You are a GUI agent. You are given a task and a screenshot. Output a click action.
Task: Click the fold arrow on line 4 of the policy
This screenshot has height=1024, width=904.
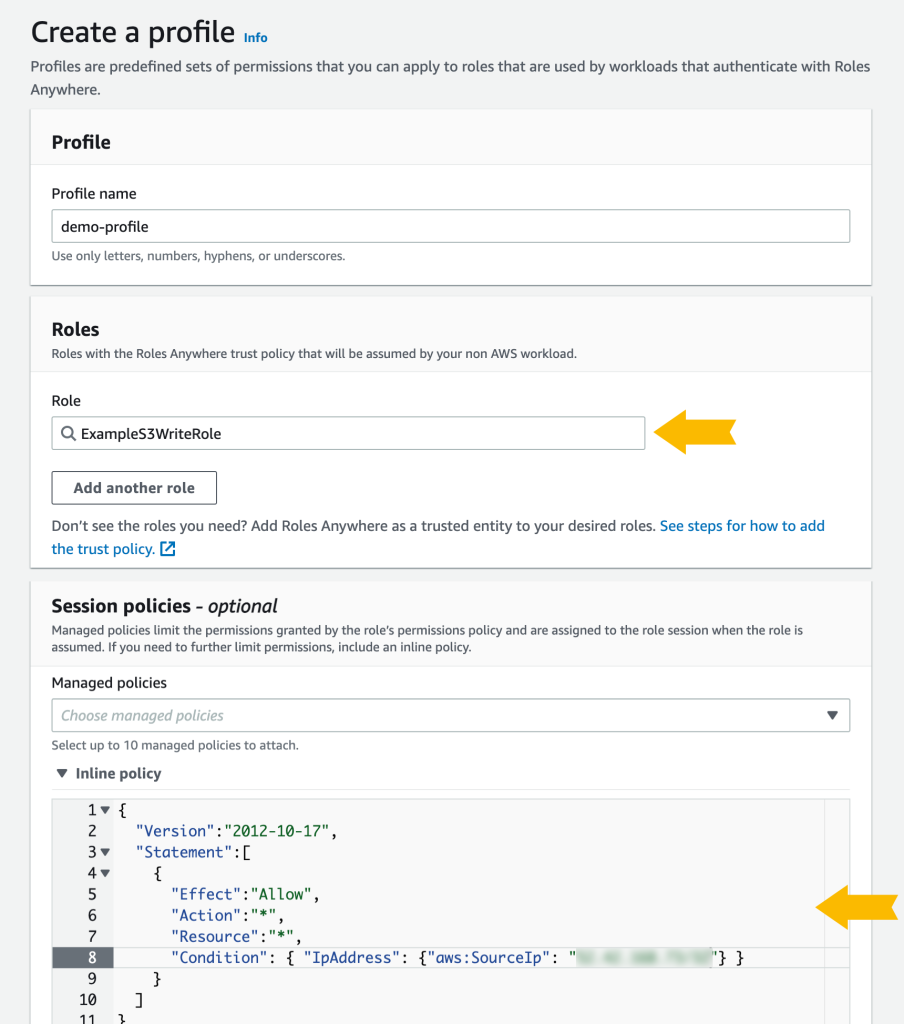103,872
